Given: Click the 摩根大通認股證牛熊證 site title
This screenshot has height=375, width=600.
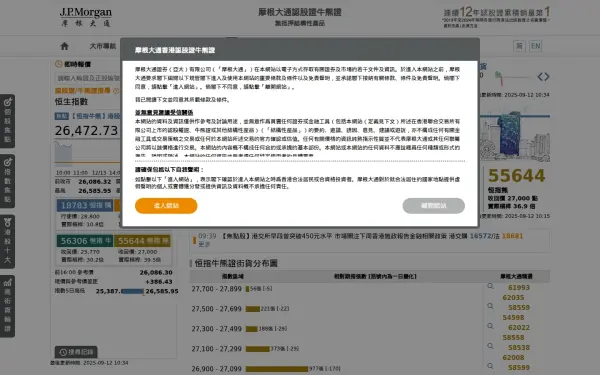Looking at the screenshot, I should click(300, 12).
